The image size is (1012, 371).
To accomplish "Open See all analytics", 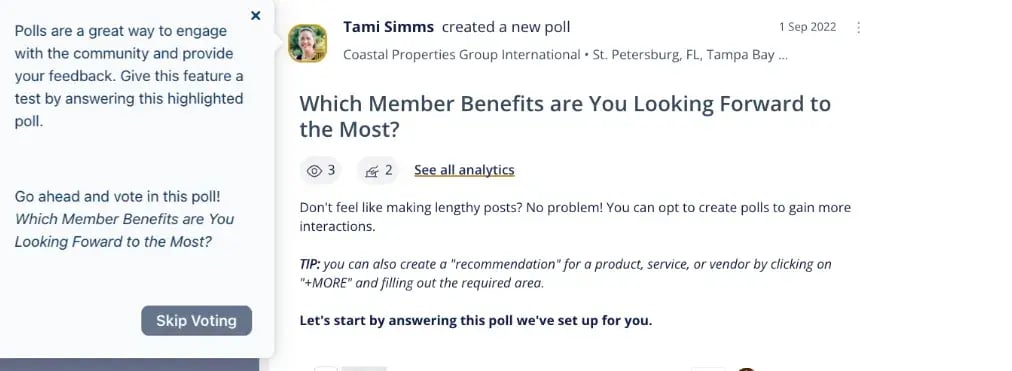I will click(464, 170).
